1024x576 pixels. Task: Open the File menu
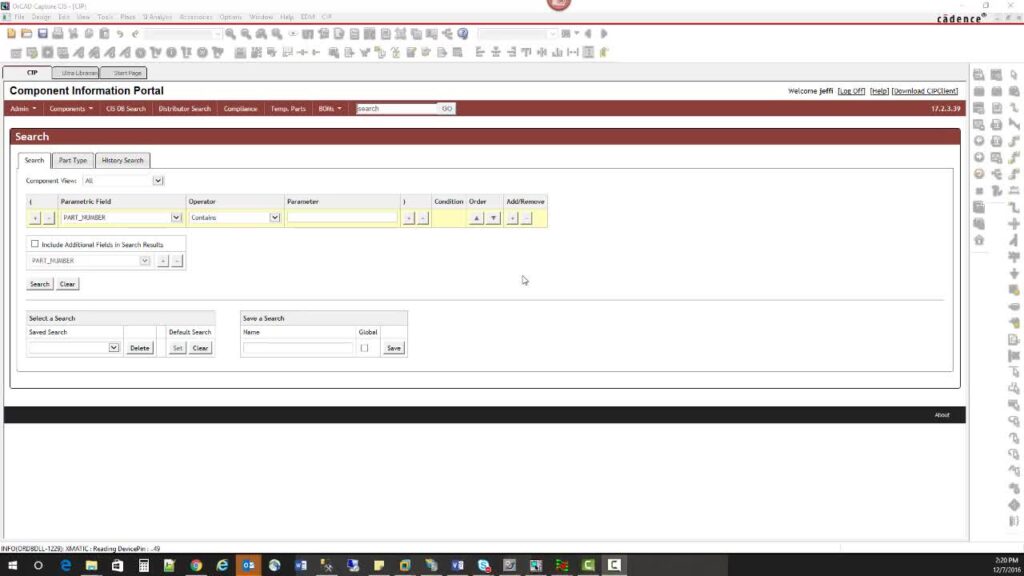coord(19,17)
